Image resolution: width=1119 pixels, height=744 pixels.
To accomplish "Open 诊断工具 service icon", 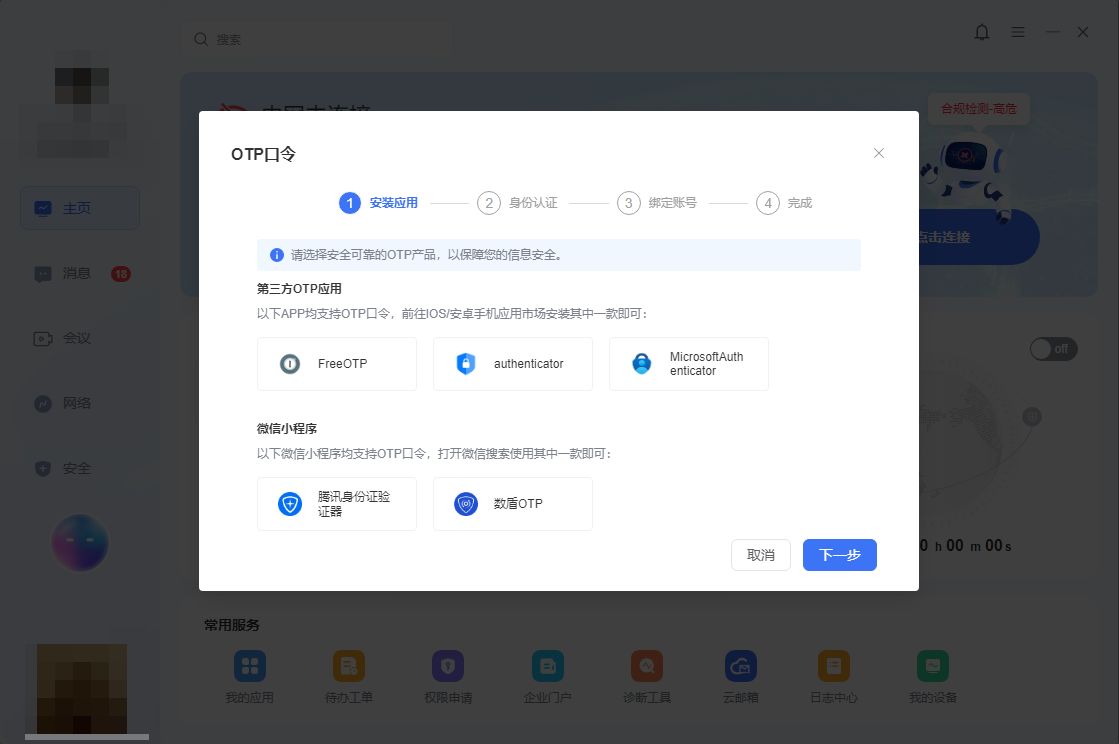I will coord(647,677).
